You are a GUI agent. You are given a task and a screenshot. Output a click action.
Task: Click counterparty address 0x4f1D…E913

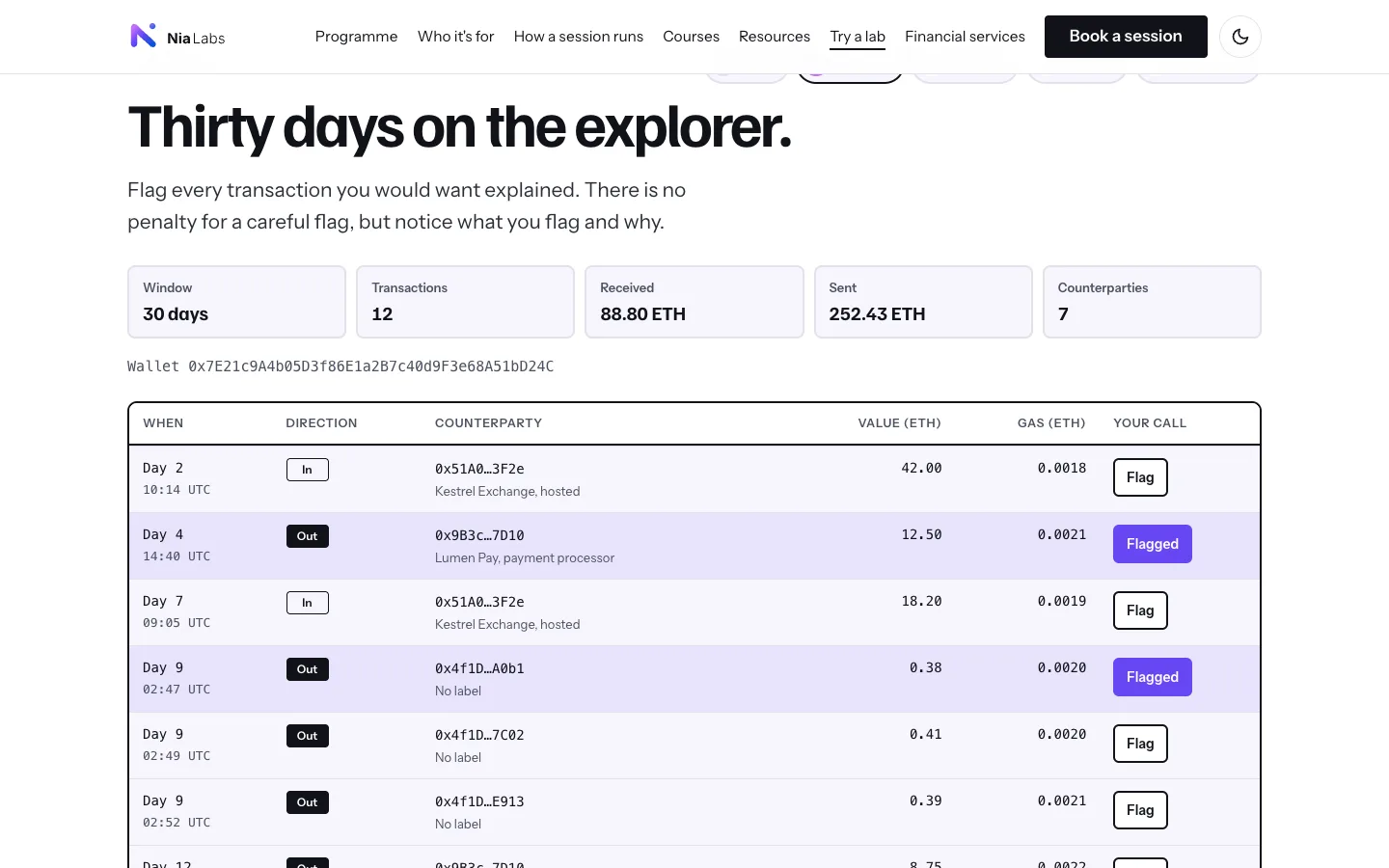click(x=479, y=801)
